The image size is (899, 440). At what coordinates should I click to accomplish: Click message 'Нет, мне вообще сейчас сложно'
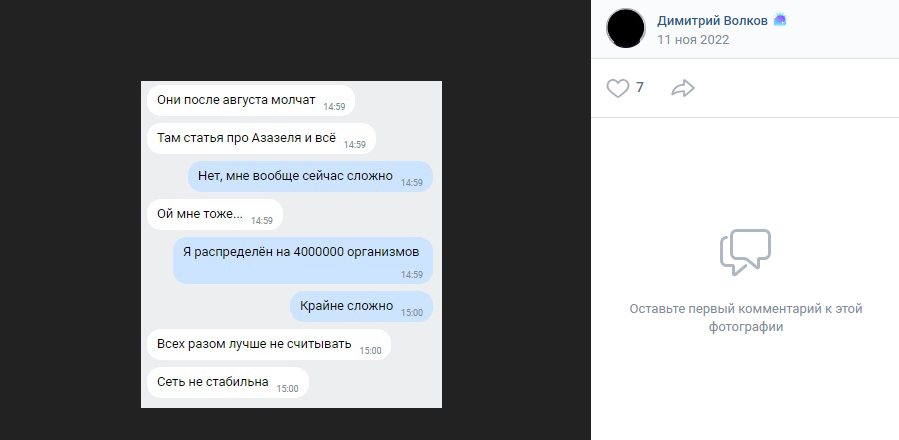(310, 176)
